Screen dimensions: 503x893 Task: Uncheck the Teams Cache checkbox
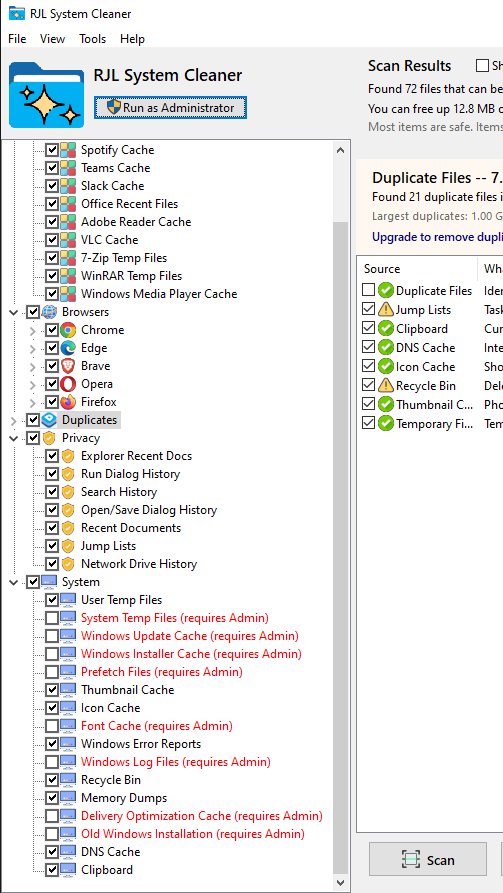tap(52, 168)
